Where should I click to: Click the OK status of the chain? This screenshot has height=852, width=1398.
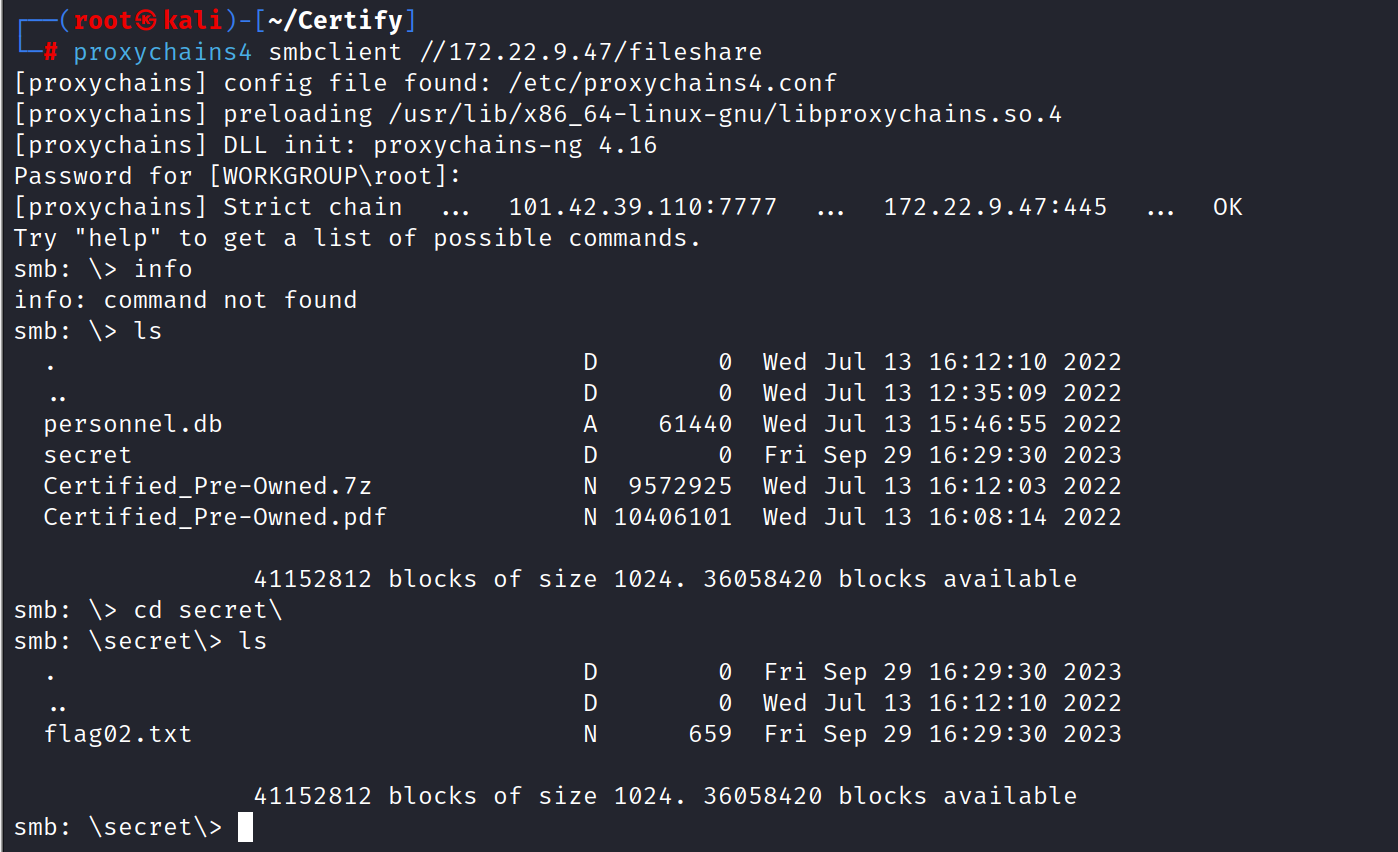(1227, 207)
